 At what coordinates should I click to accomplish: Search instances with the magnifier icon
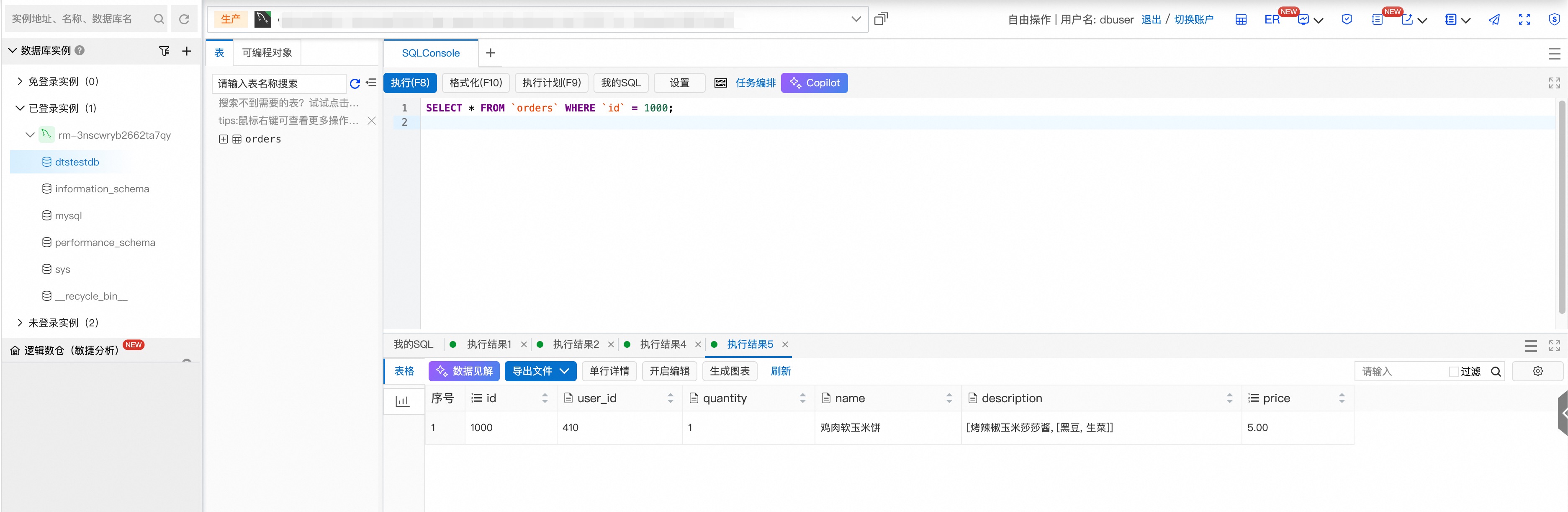[159, 19]
